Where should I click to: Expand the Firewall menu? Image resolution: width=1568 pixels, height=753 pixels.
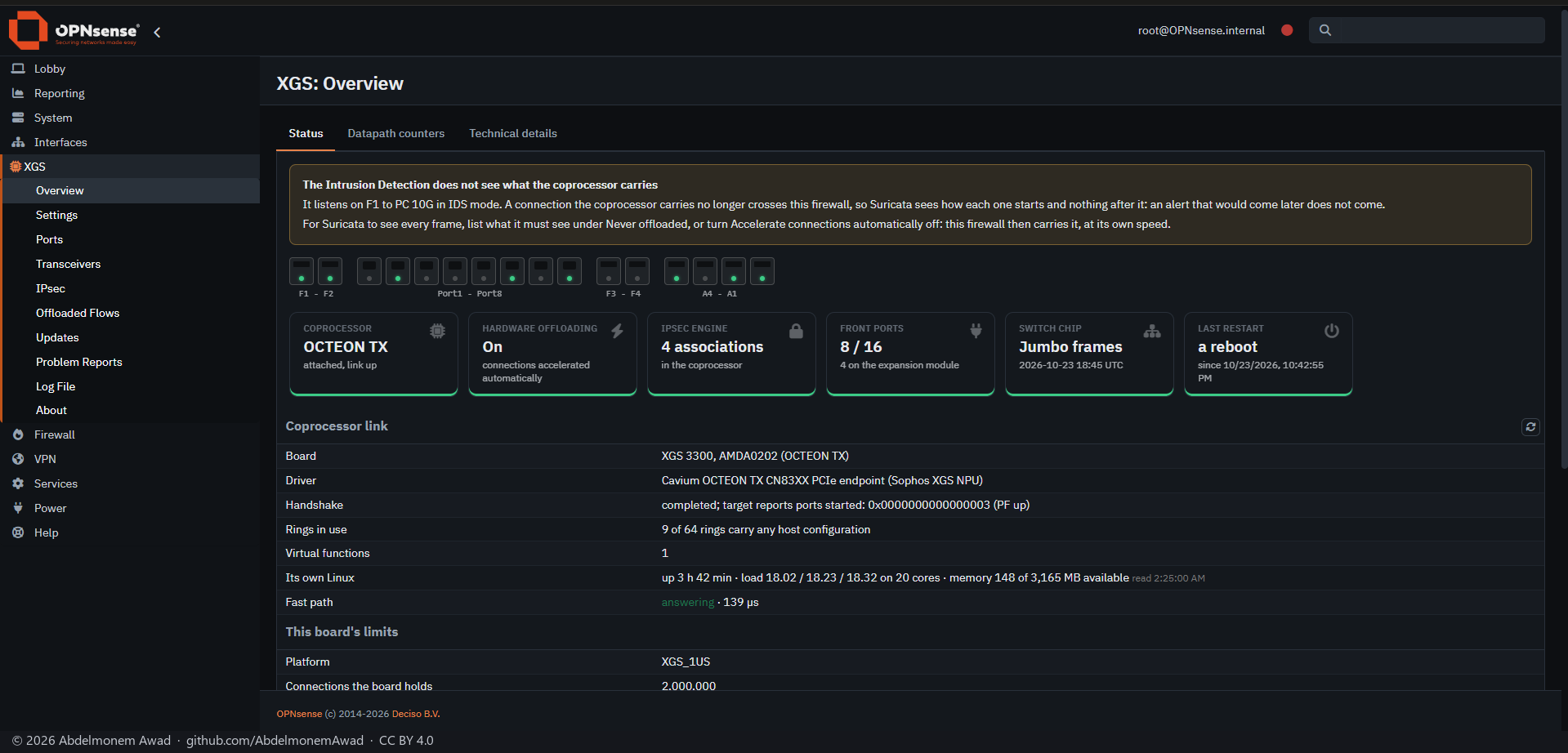click(130, 434)
